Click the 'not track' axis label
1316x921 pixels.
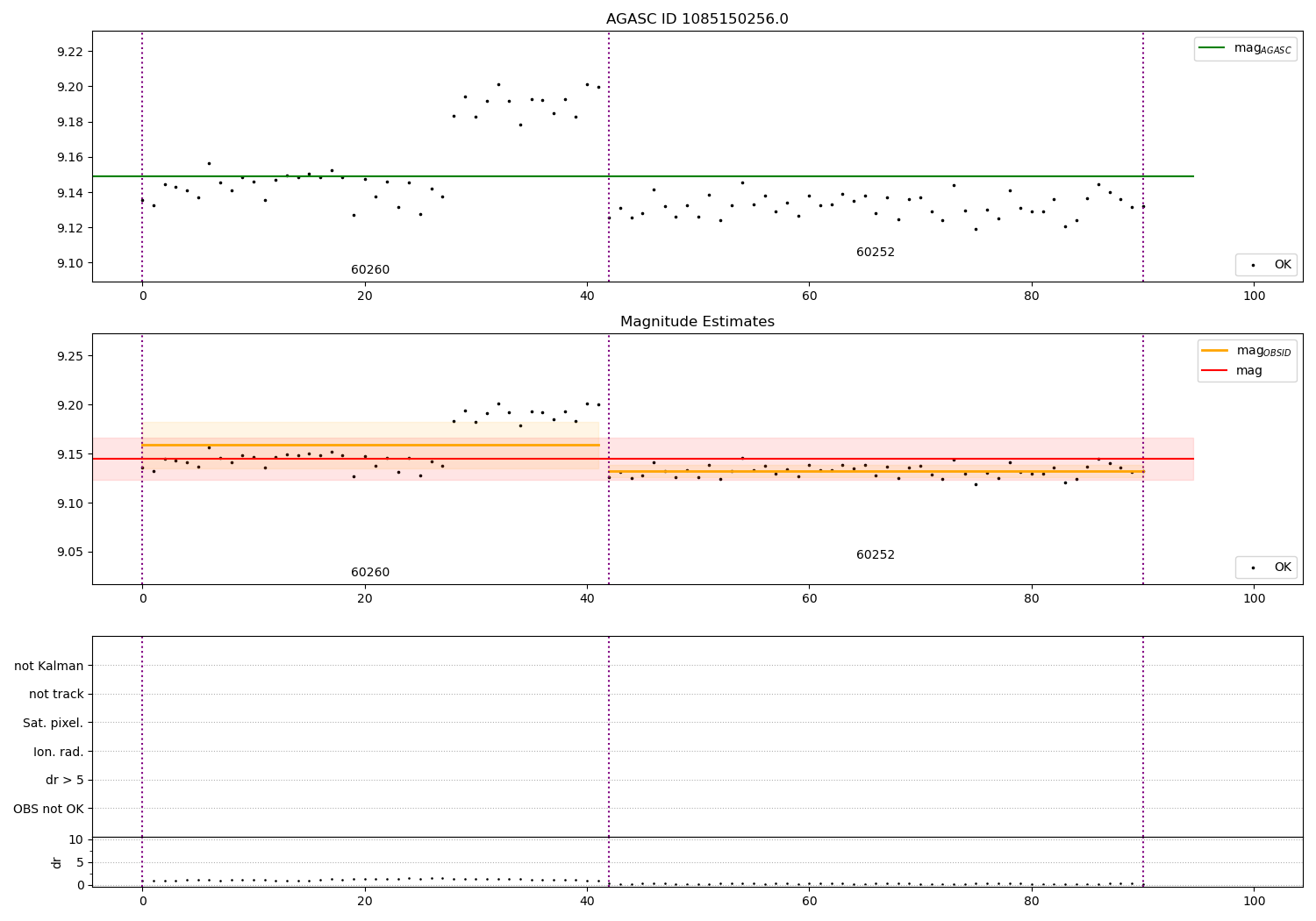tap(56, 695)
